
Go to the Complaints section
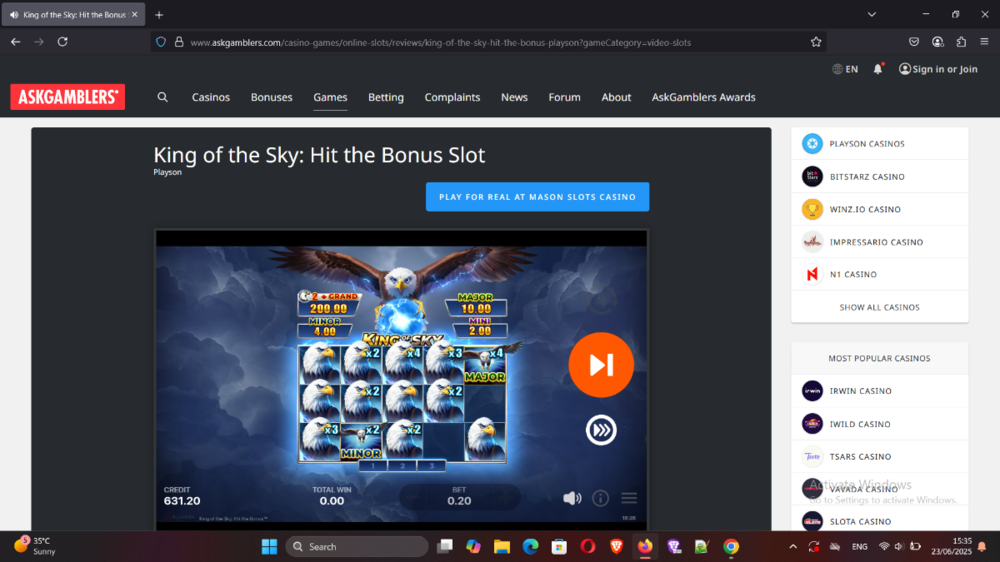pos(452,97)
